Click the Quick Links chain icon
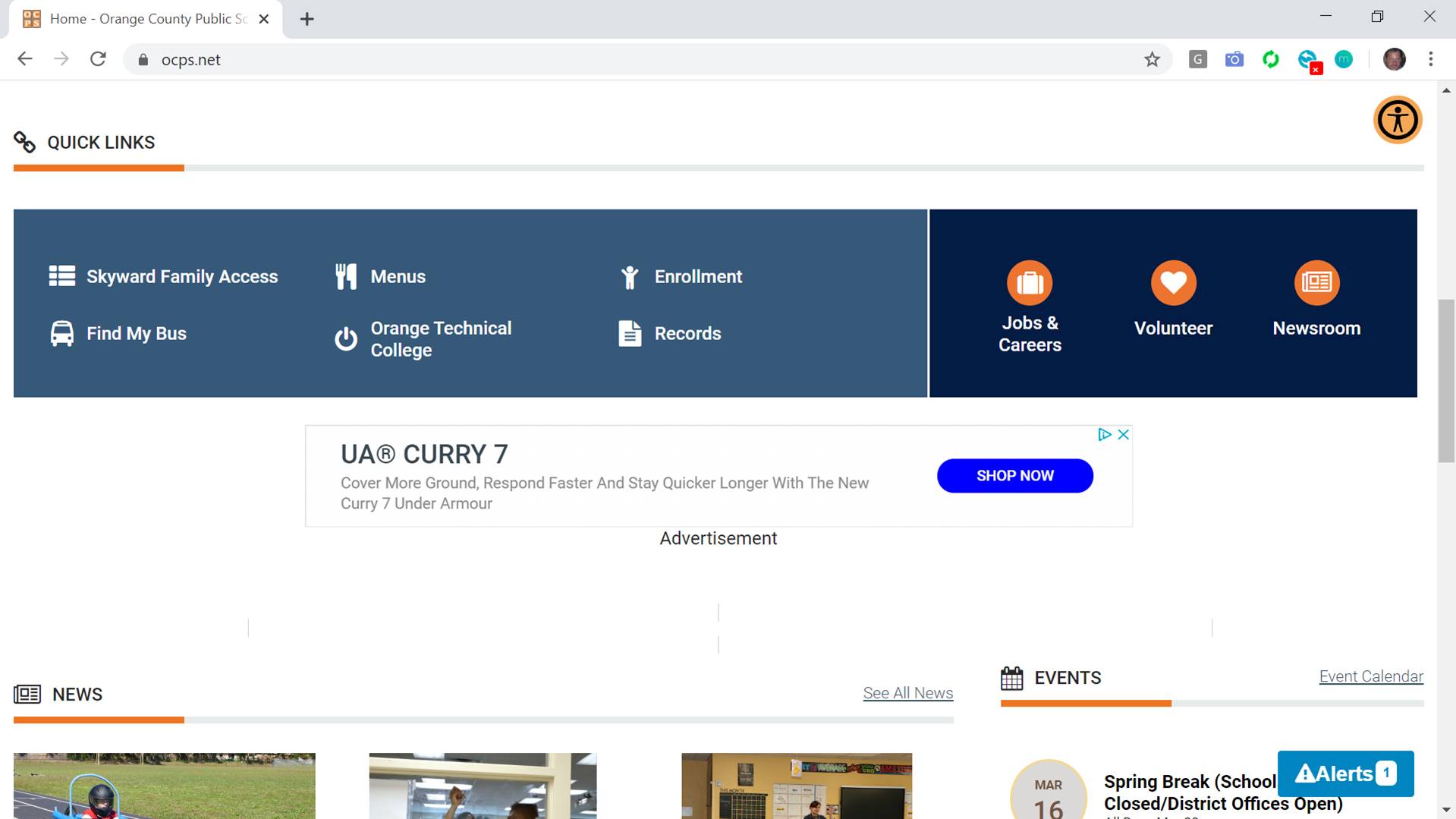 tap(24, 142)
